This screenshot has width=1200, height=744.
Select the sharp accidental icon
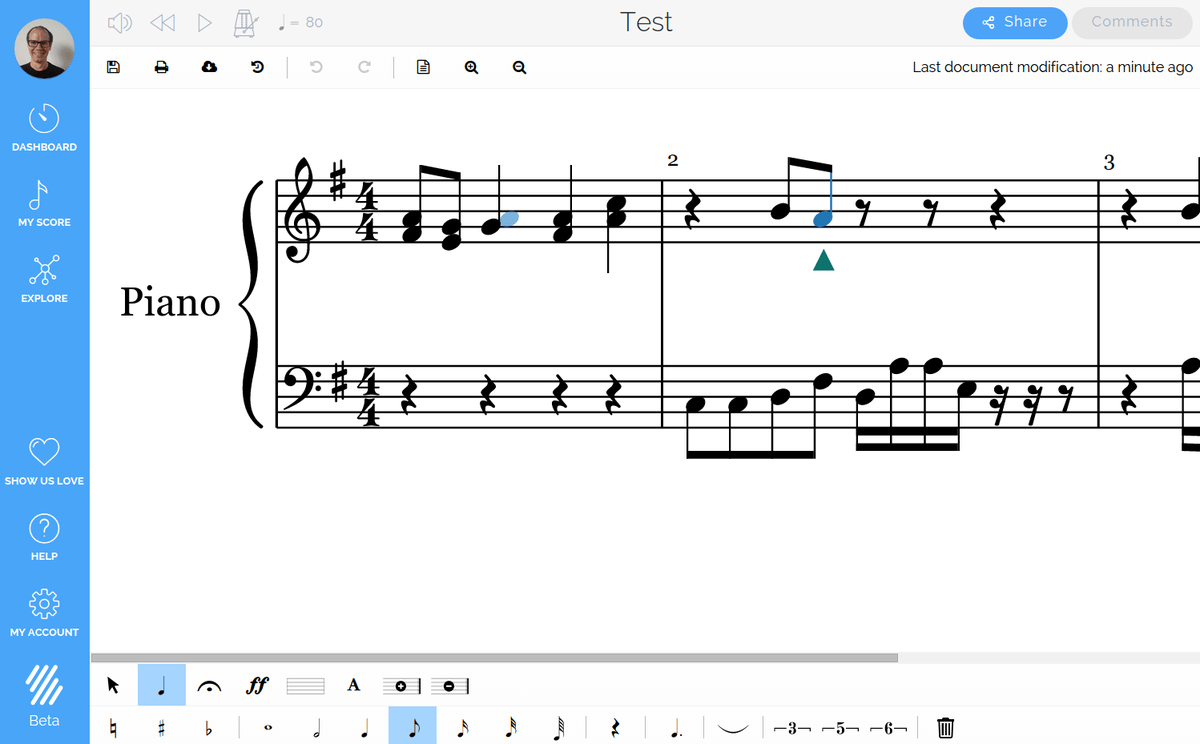(x=160, y=727)
